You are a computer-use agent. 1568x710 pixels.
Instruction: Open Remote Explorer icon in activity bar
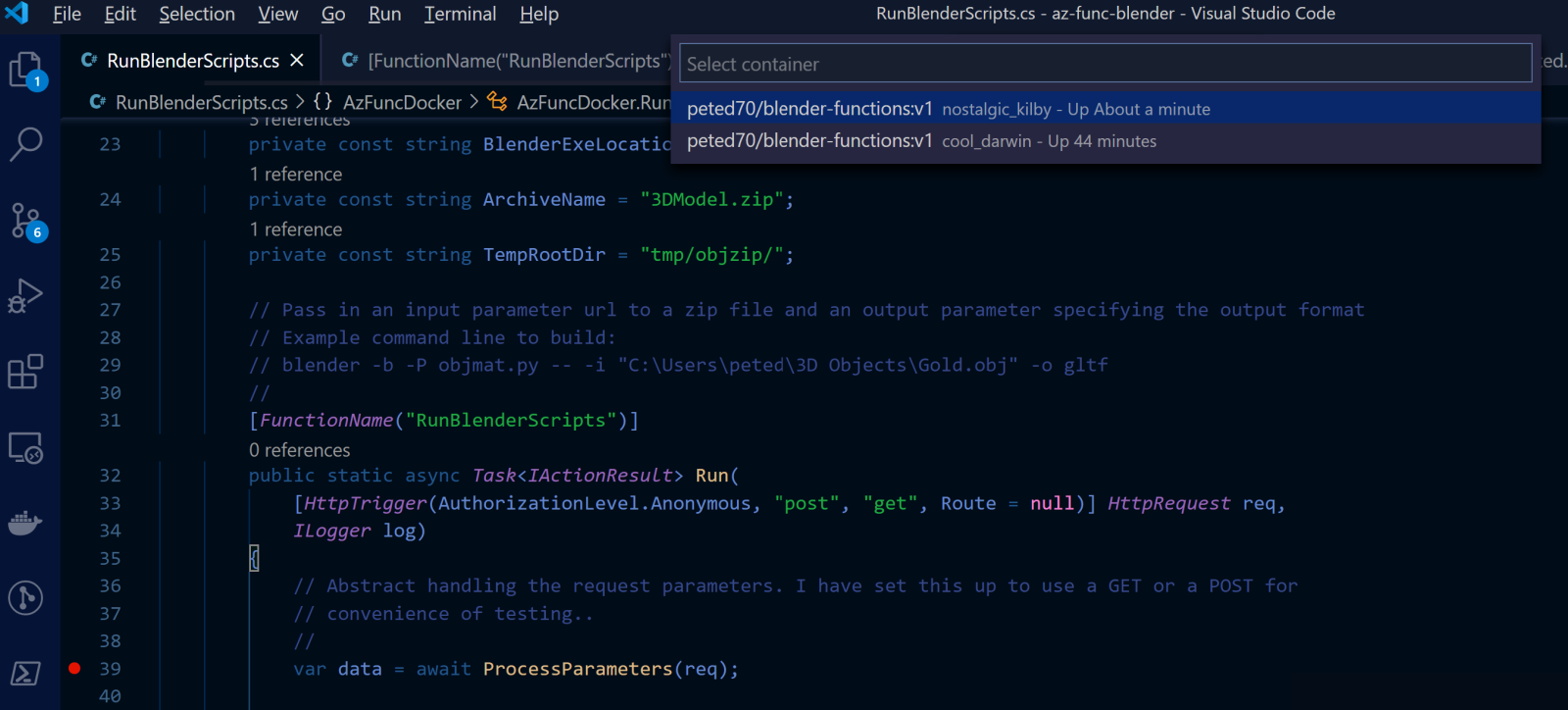(25, 448)
